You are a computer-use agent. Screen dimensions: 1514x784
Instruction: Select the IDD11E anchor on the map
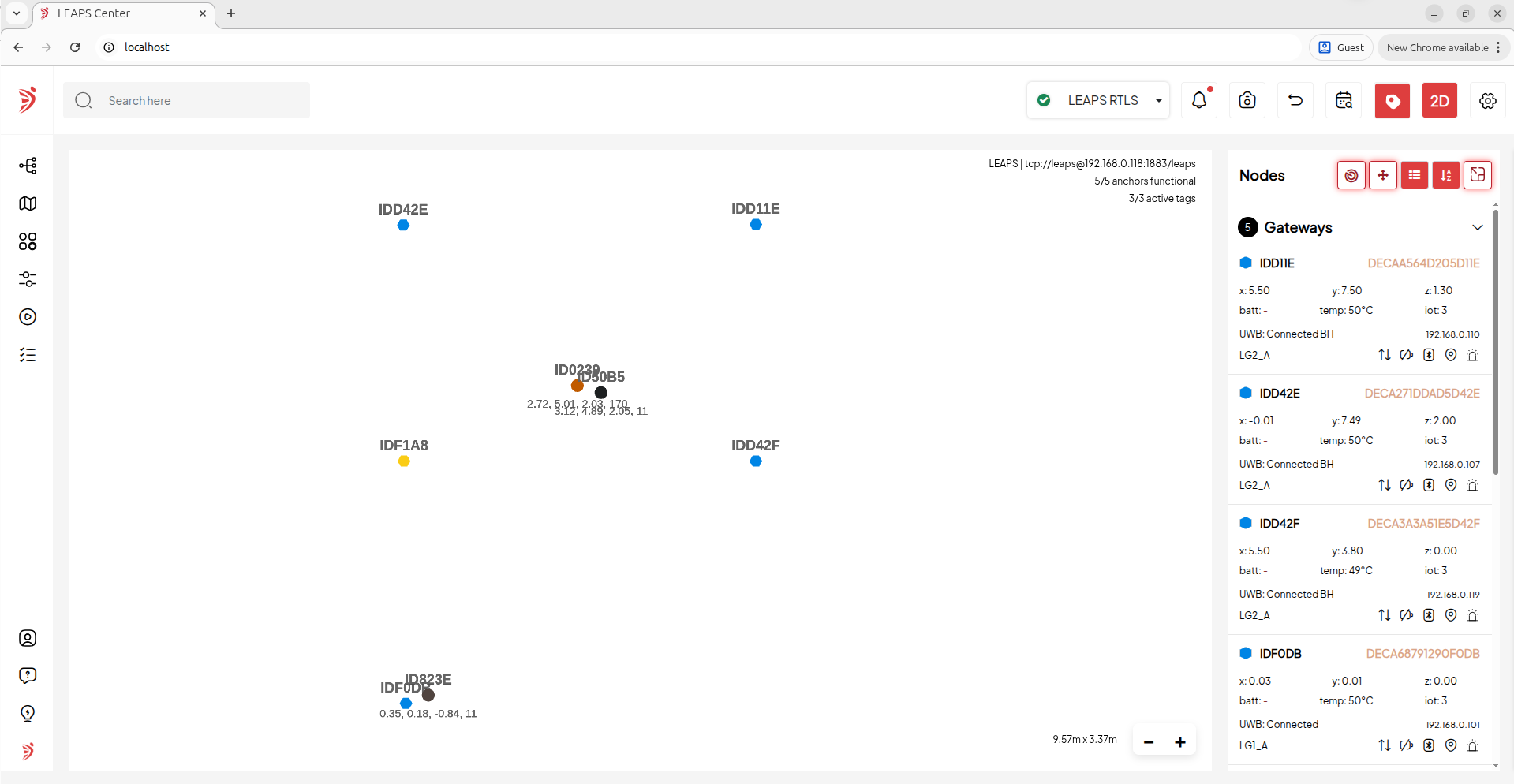[x=756, y=225]
